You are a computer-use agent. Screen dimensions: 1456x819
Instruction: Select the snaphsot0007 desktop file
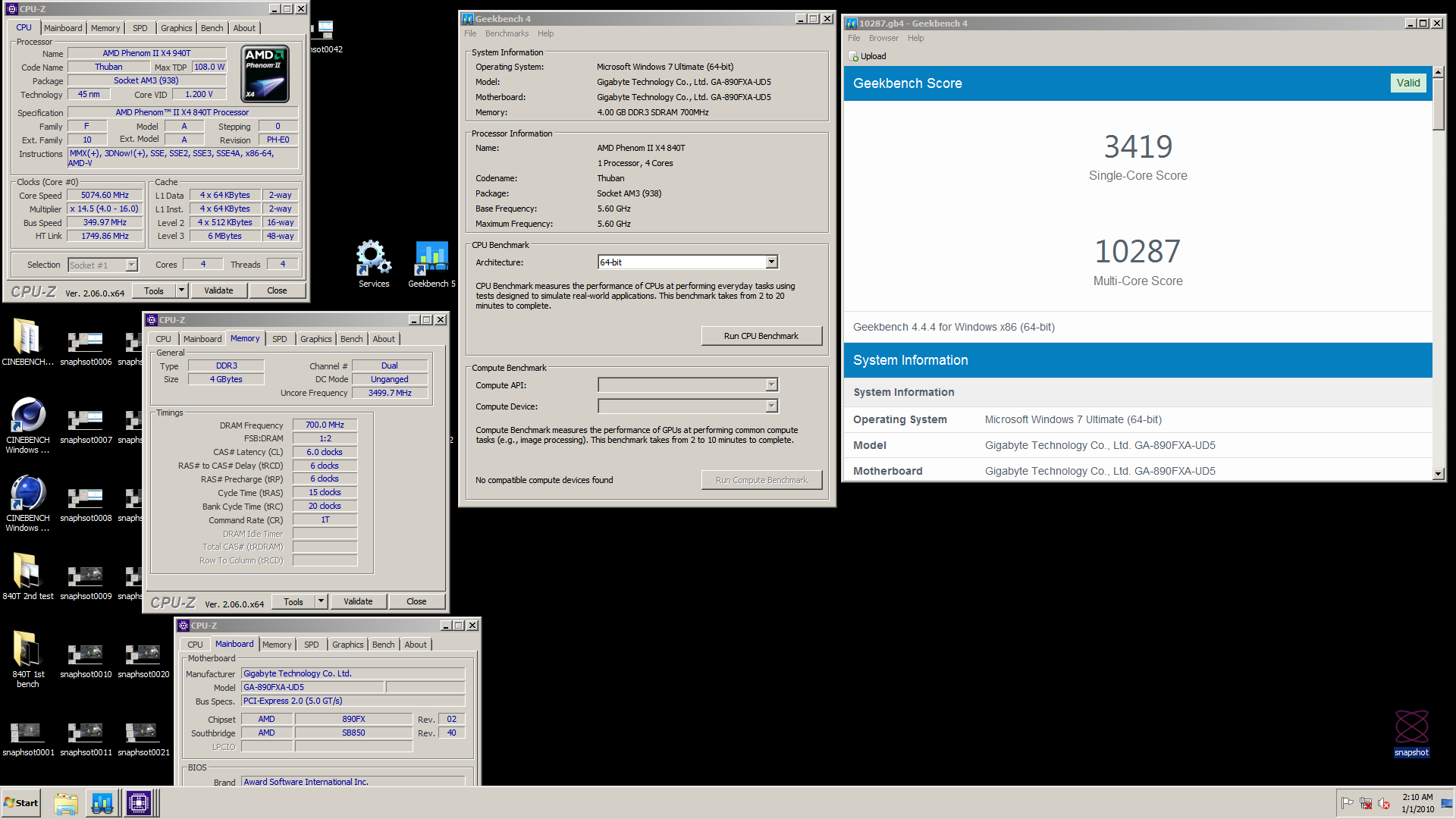(x=86, y=426)
